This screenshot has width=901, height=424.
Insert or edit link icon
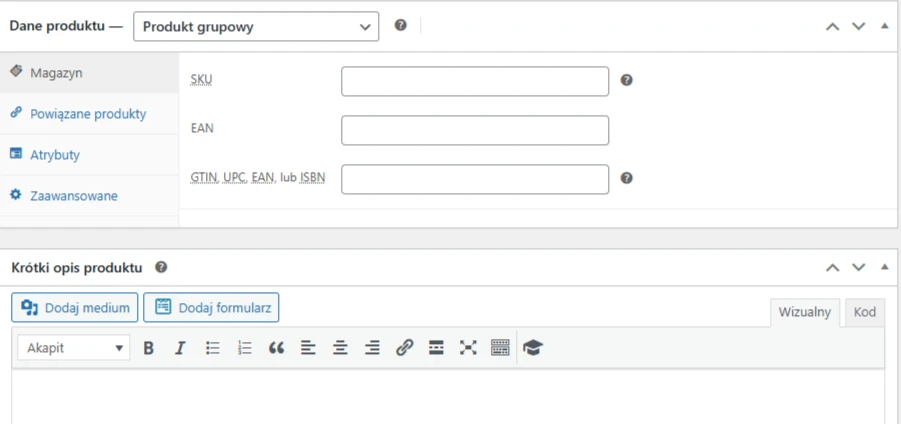[404, 348]
